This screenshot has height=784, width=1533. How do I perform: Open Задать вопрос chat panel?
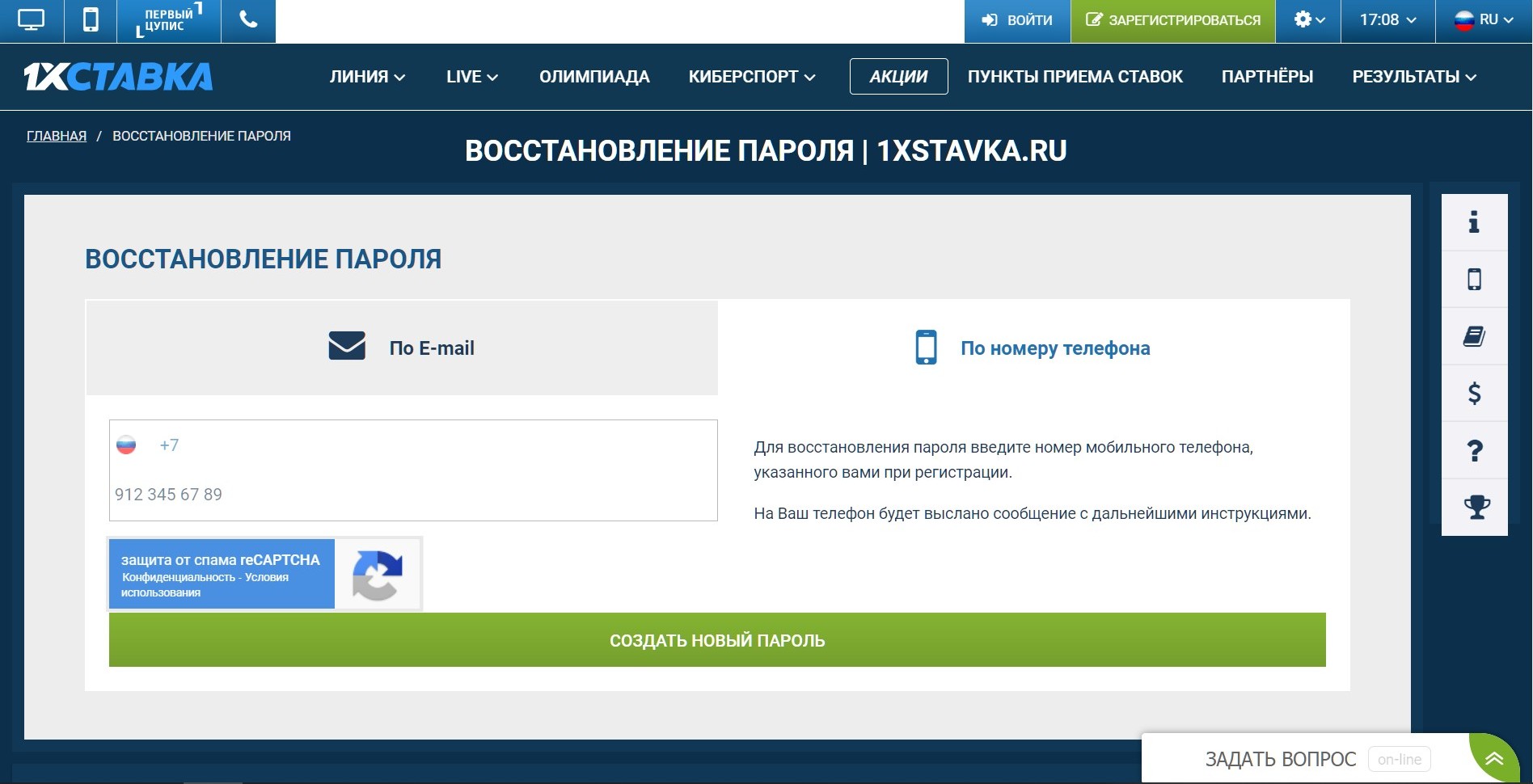tap(1281, 759)
